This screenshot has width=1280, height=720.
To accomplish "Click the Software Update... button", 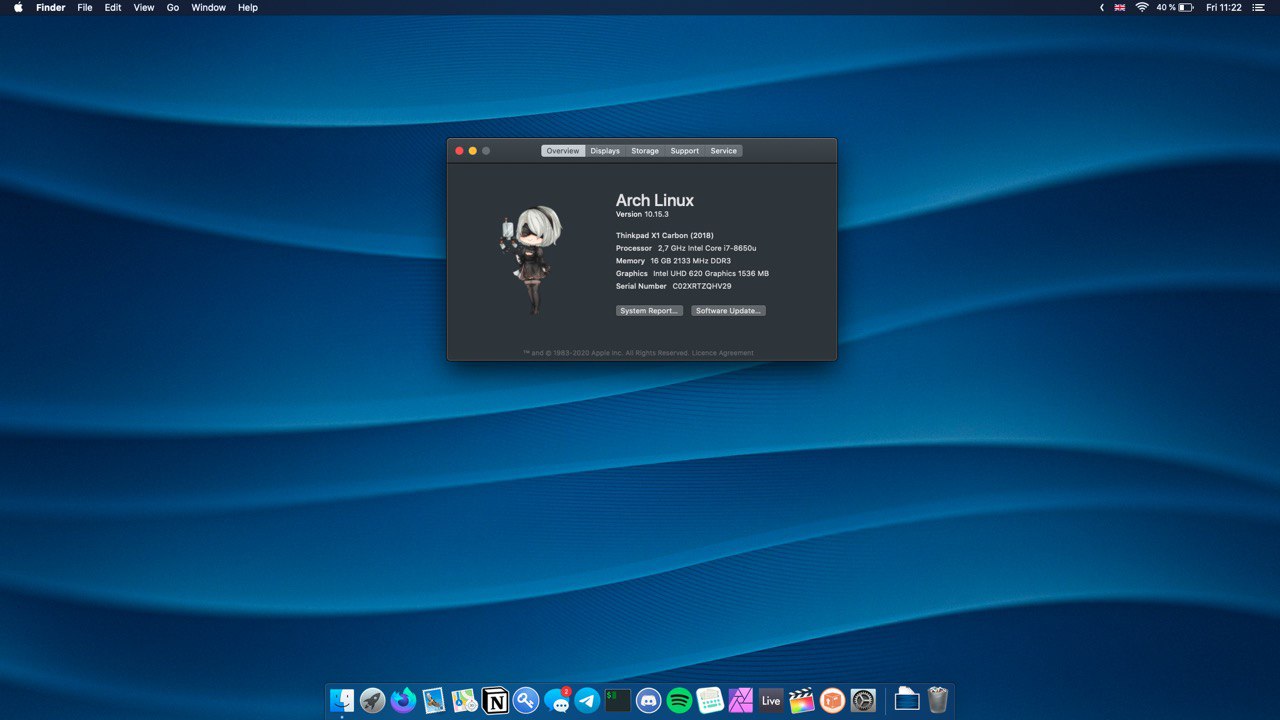I will (728, 311).
